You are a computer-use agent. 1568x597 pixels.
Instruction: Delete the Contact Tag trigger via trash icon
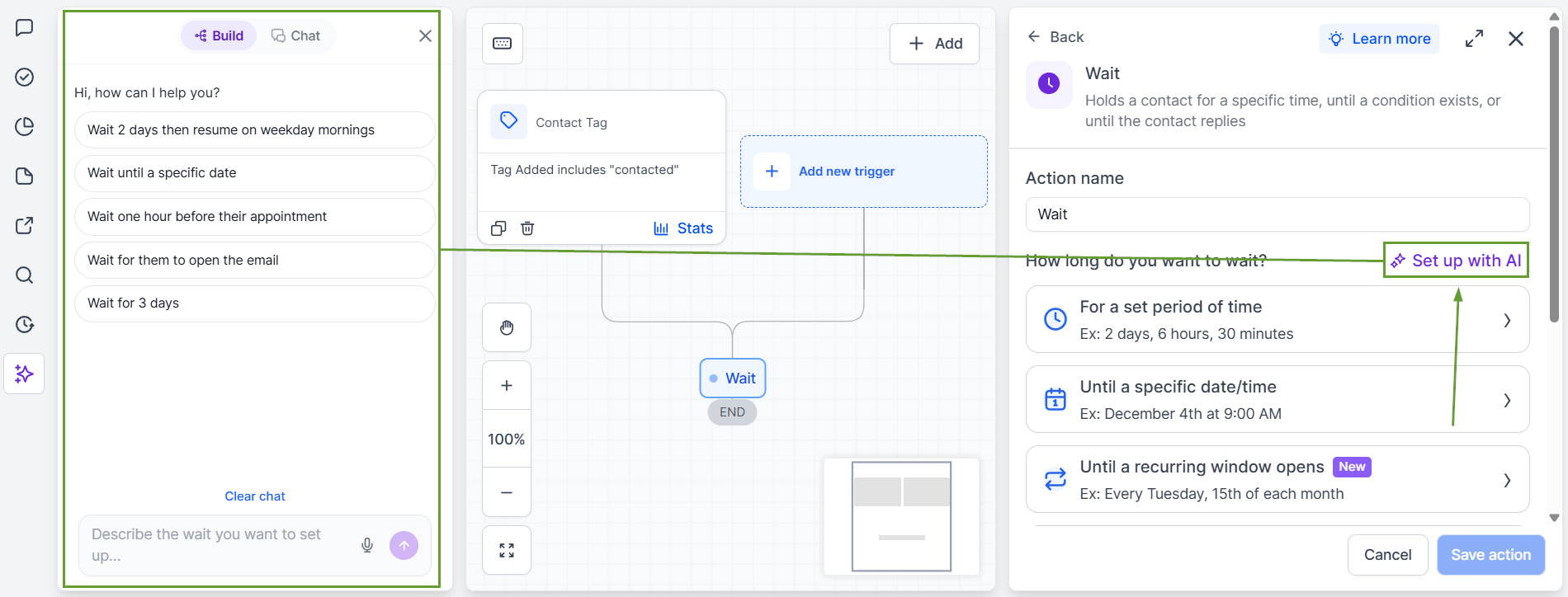(527, 228)
